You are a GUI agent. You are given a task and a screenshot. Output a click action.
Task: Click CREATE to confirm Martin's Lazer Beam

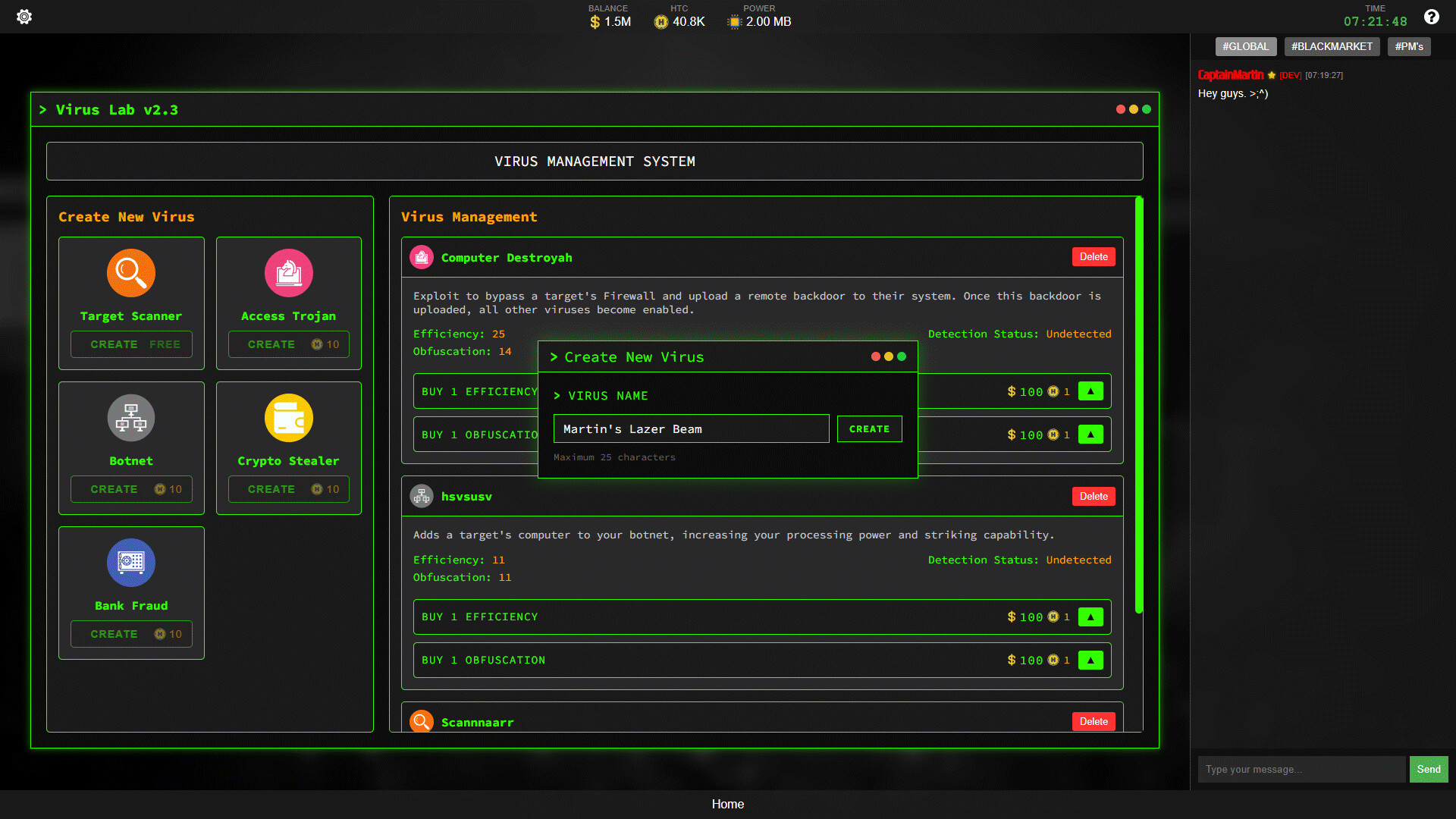[869, 428]
